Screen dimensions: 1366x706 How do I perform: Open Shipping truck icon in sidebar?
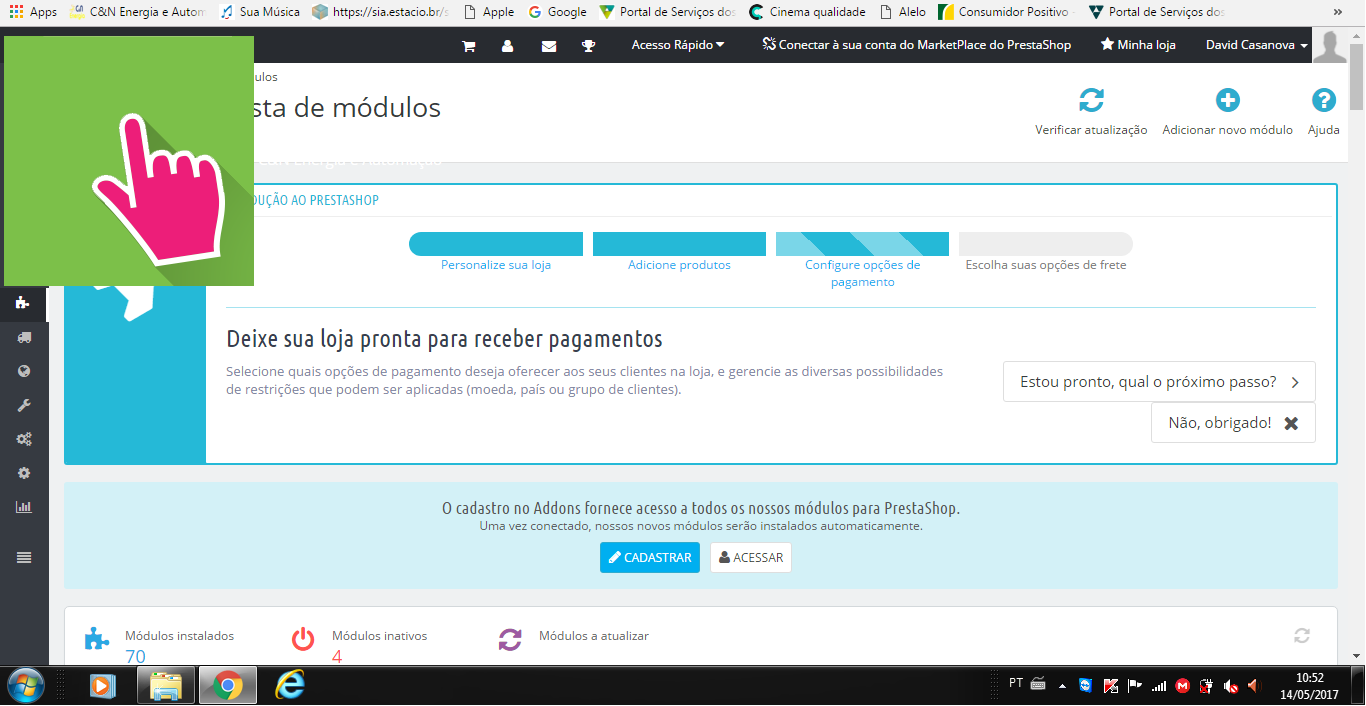pyautogui.click(x=24, y=337)
